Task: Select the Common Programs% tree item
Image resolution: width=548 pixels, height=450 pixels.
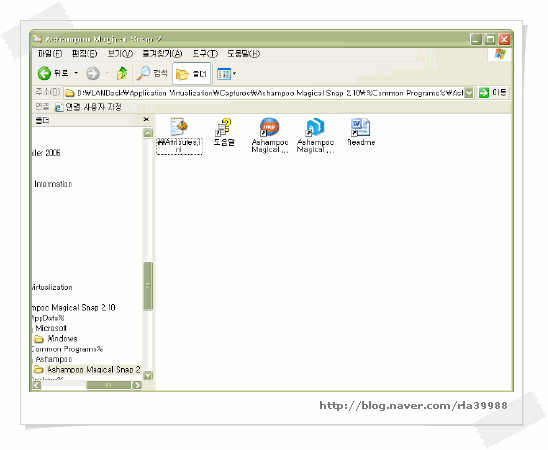Action: (x=66, y=349)
